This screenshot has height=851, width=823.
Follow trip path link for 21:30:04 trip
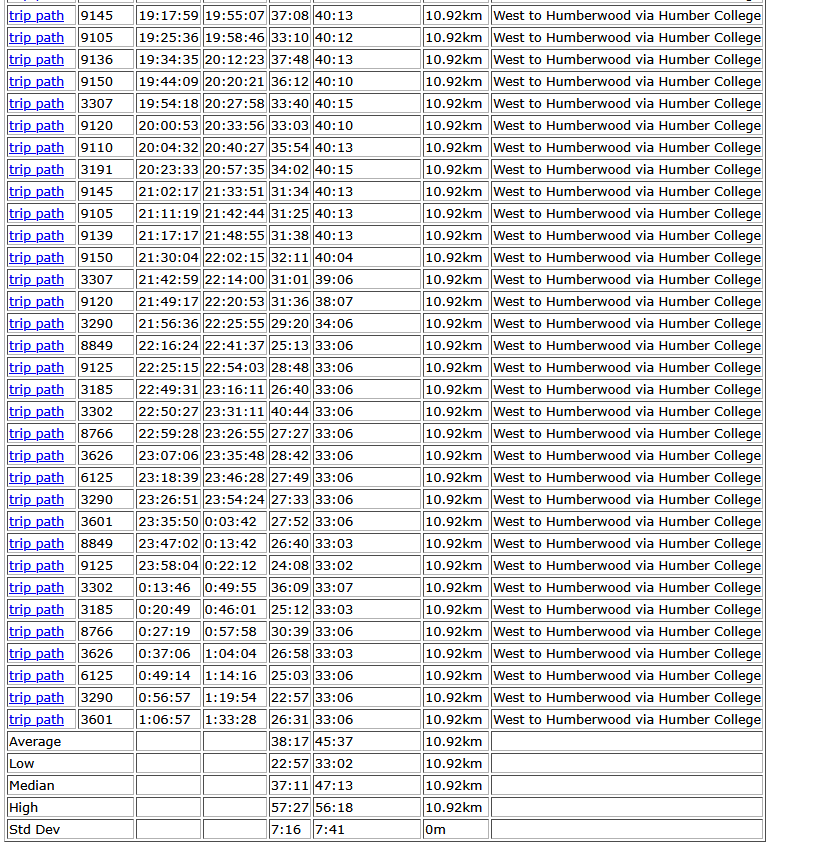pos(36,258)
